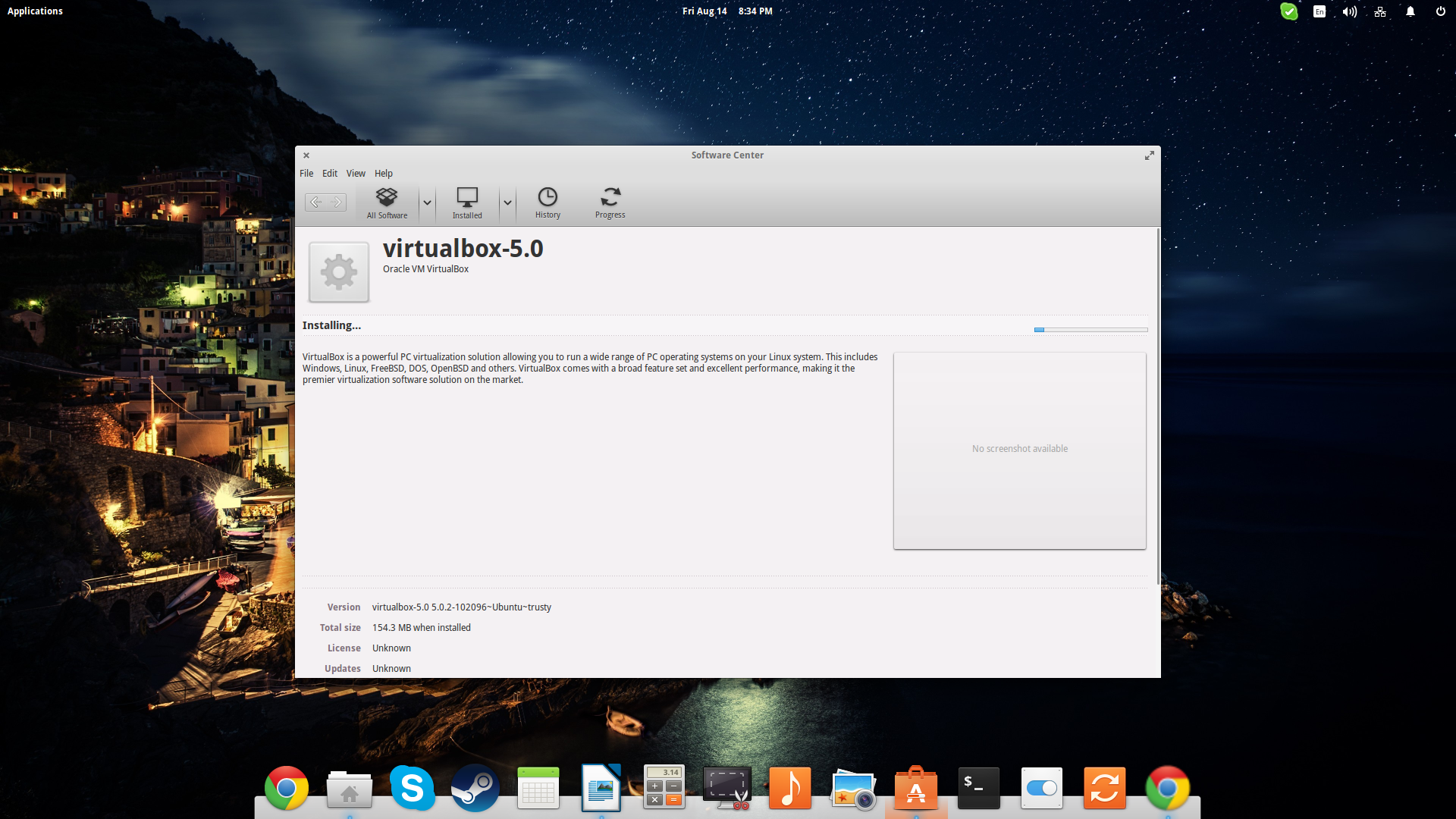Click the VirtualBox description paragraph
1456x819 pixels.
click(590, 369)
